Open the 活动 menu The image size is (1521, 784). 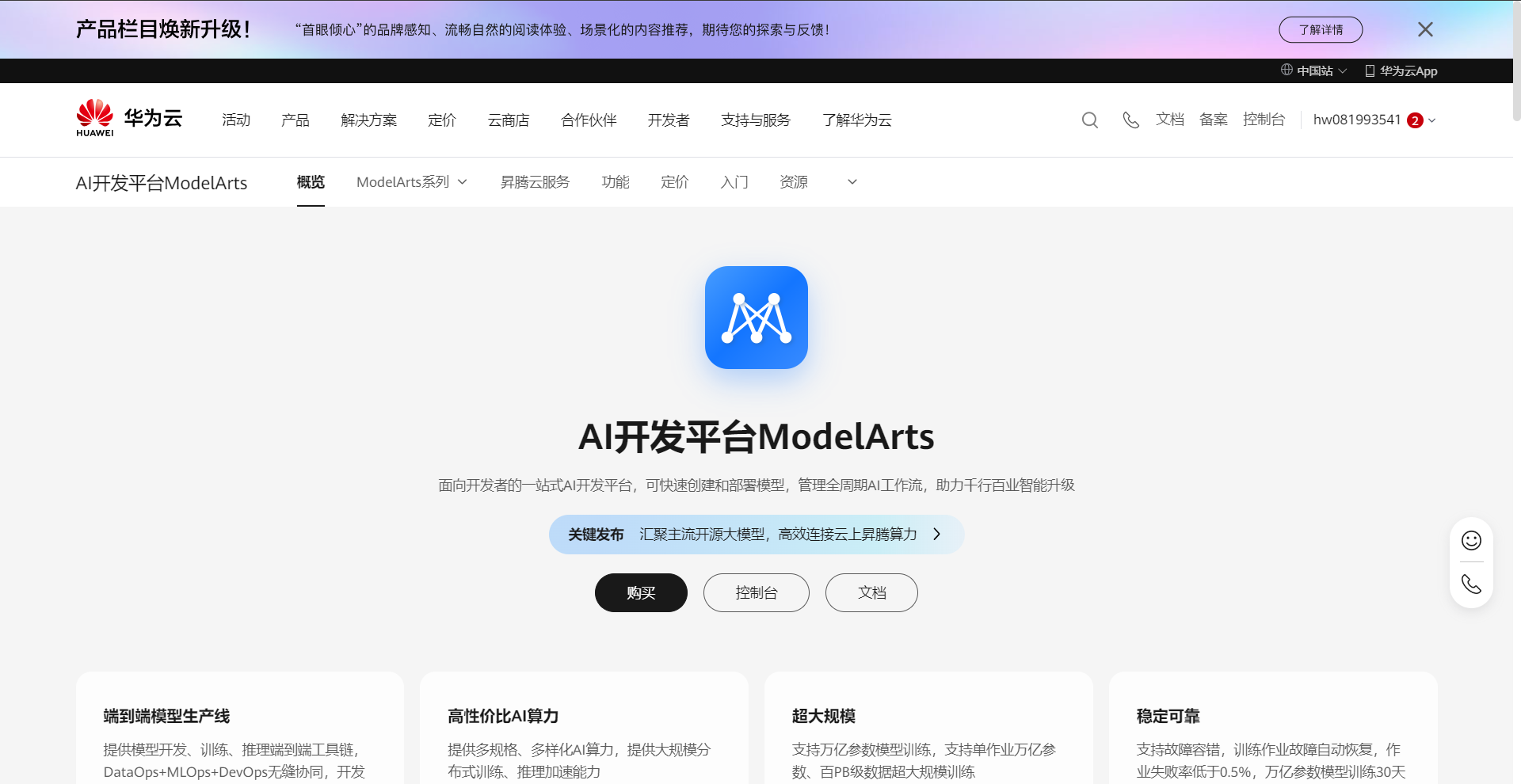click(236, 120)
